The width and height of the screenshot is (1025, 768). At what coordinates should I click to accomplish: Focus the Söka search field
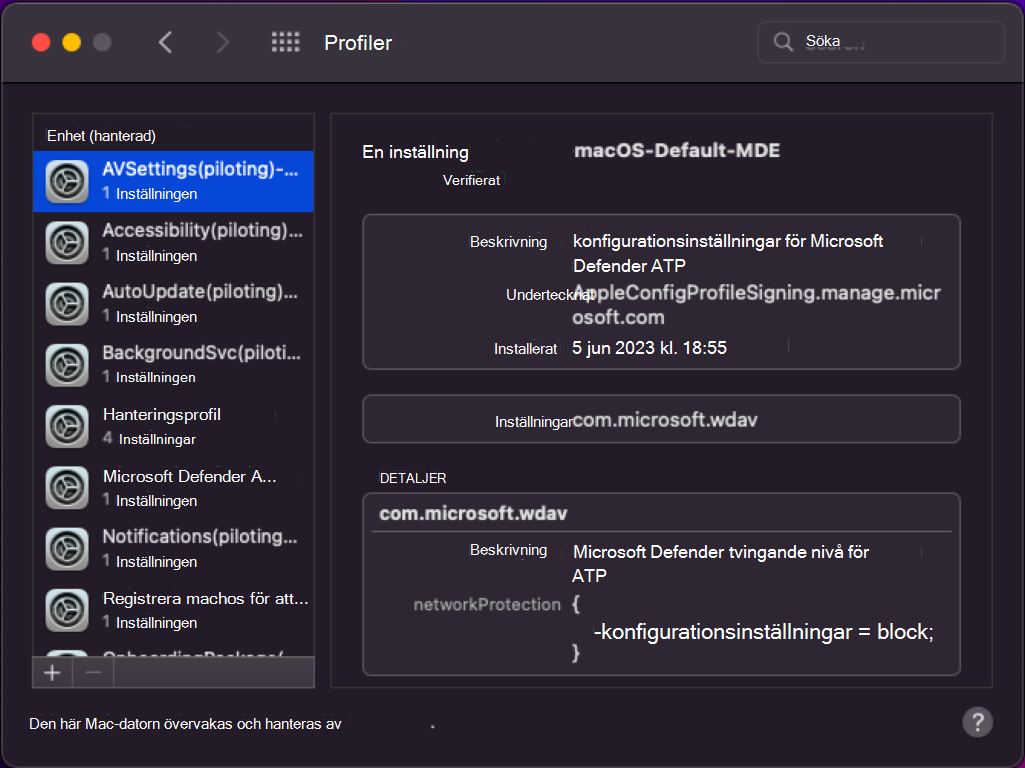point(881,42)
